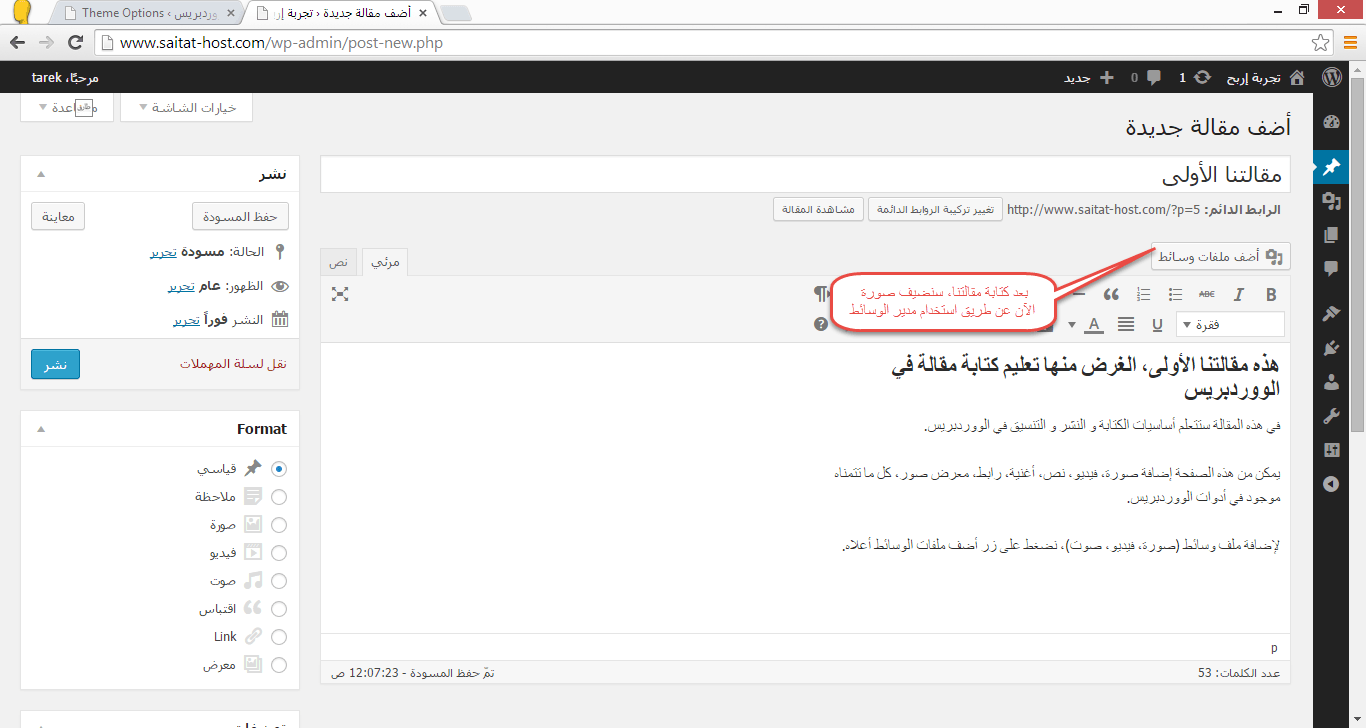Toggle distraction-free fullscreen writing mode

point(340,294)
